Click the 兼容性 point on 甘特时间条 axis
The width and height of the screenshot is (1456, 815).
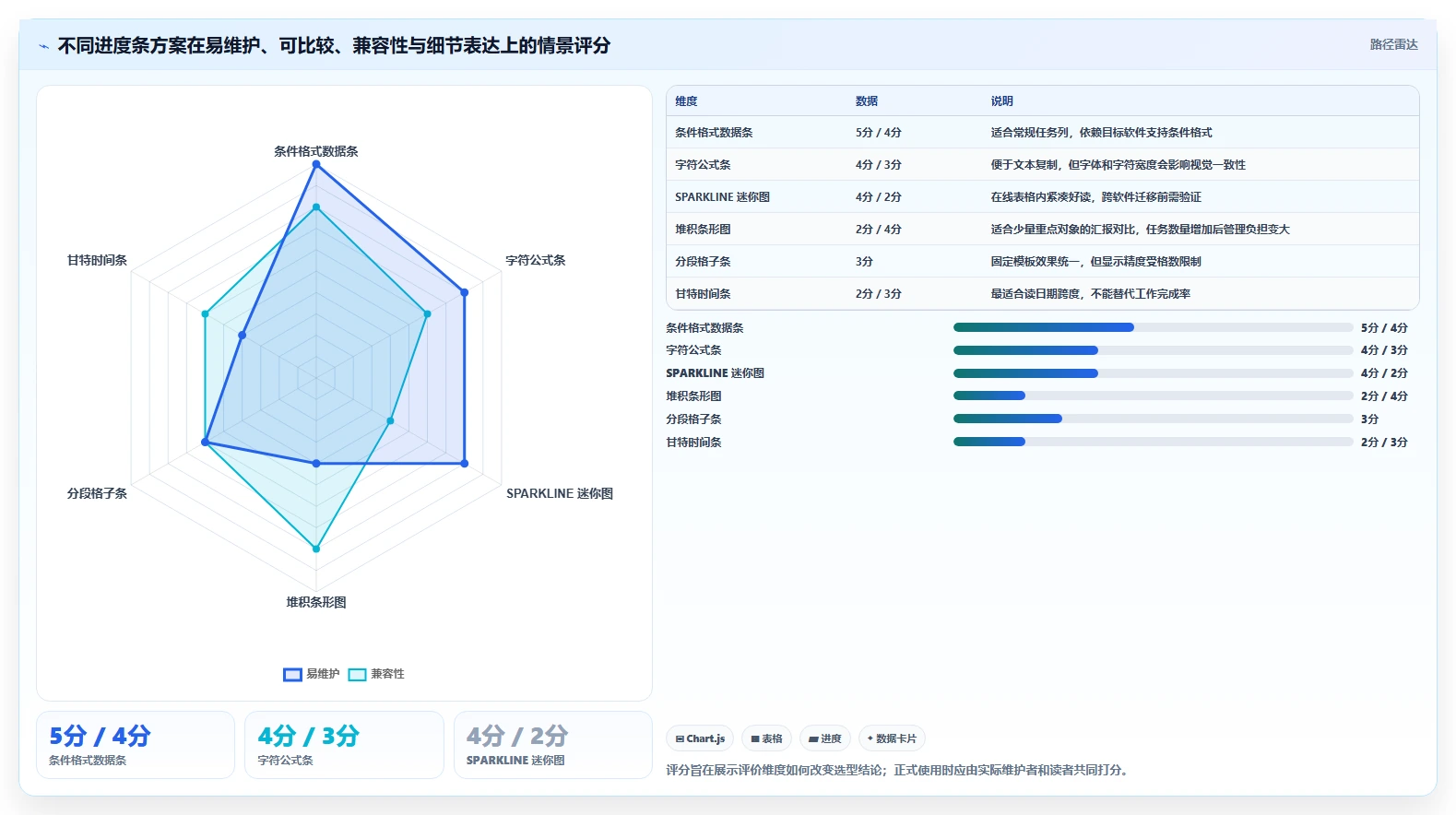(x=206, y=314)
